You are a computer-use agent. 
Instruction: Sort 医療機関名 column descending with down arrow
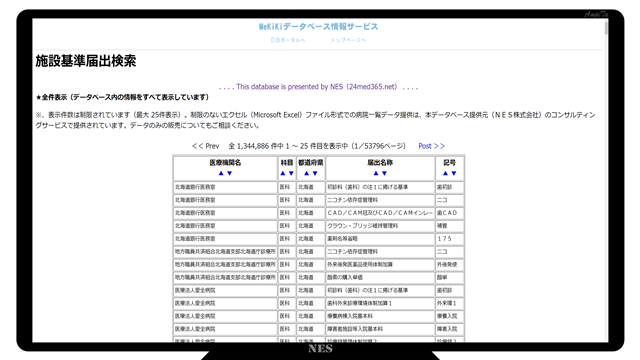(229, 173)
